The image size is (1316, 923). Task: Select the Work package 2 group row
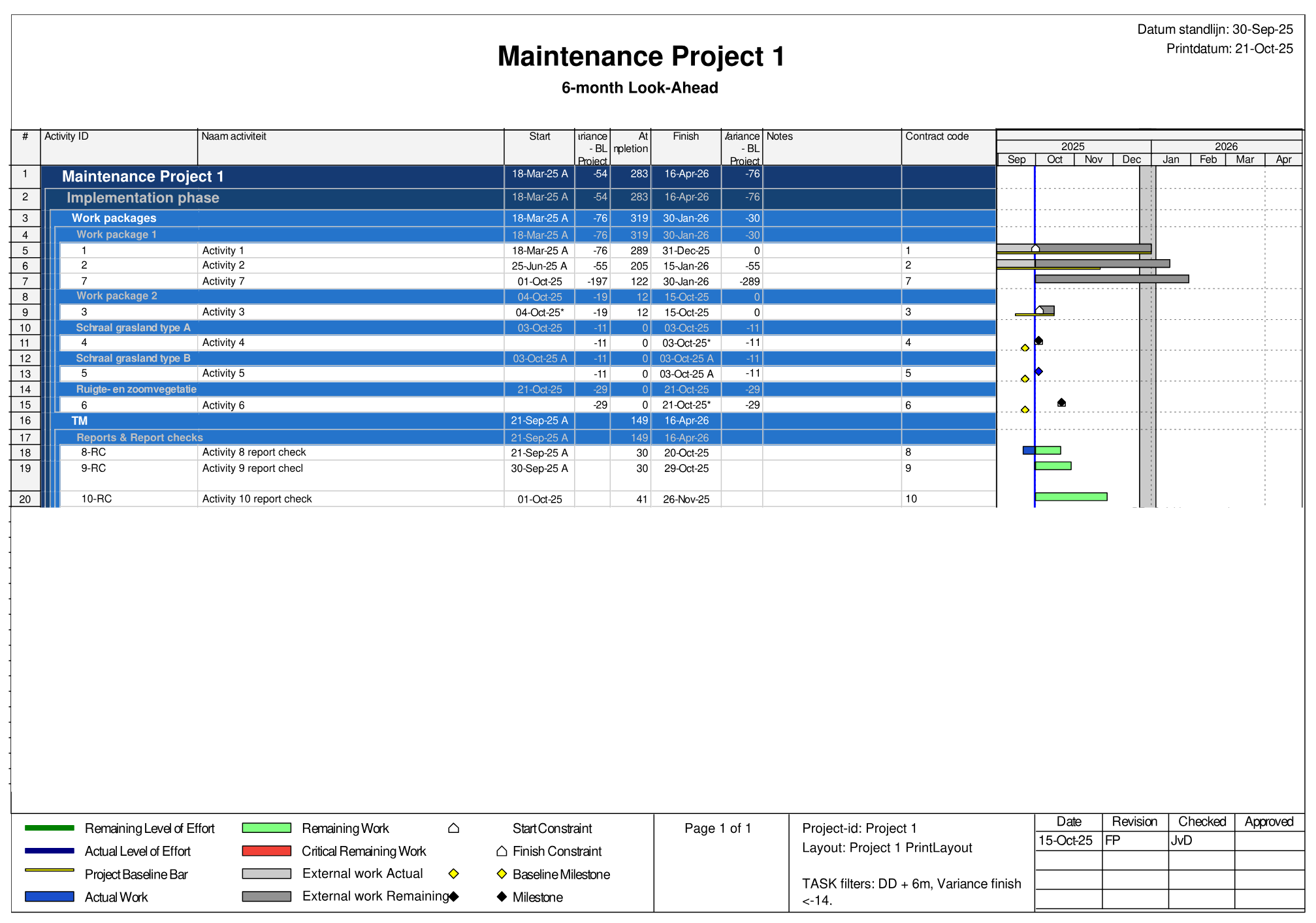click(117, 296)
